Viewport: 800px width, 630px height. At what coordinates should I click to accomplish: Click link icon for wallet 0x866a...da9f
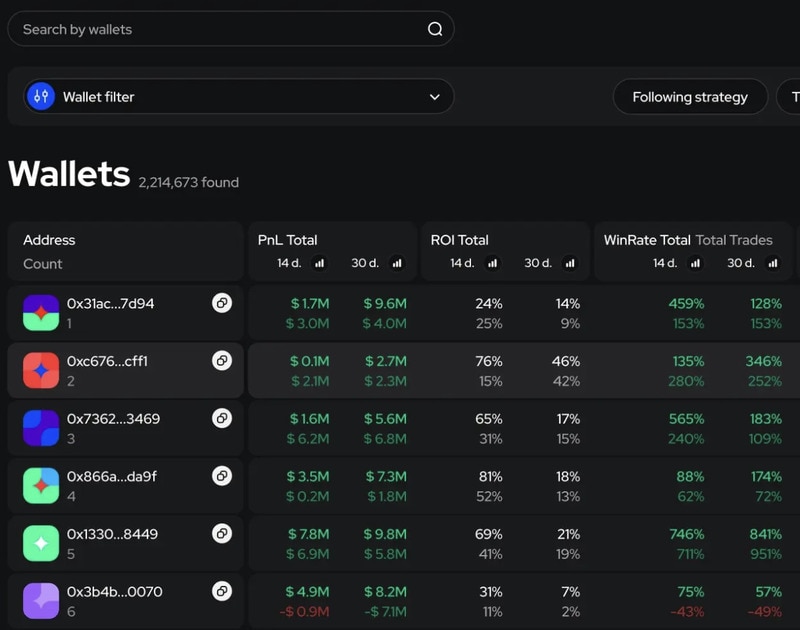222,476
